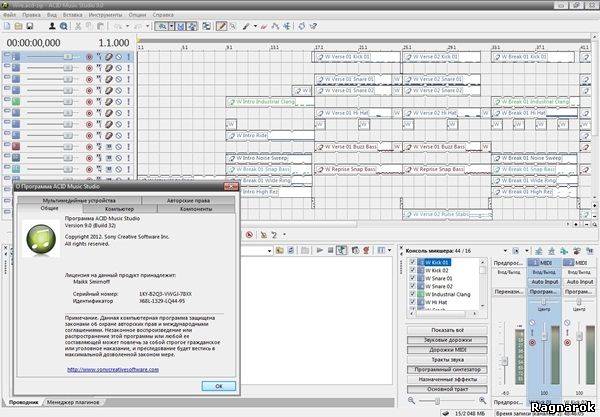Image resolution: width=600 pixels, height=417 pixels.
Task: Click the Программный синтезатор button
Action: coord(447,370)
